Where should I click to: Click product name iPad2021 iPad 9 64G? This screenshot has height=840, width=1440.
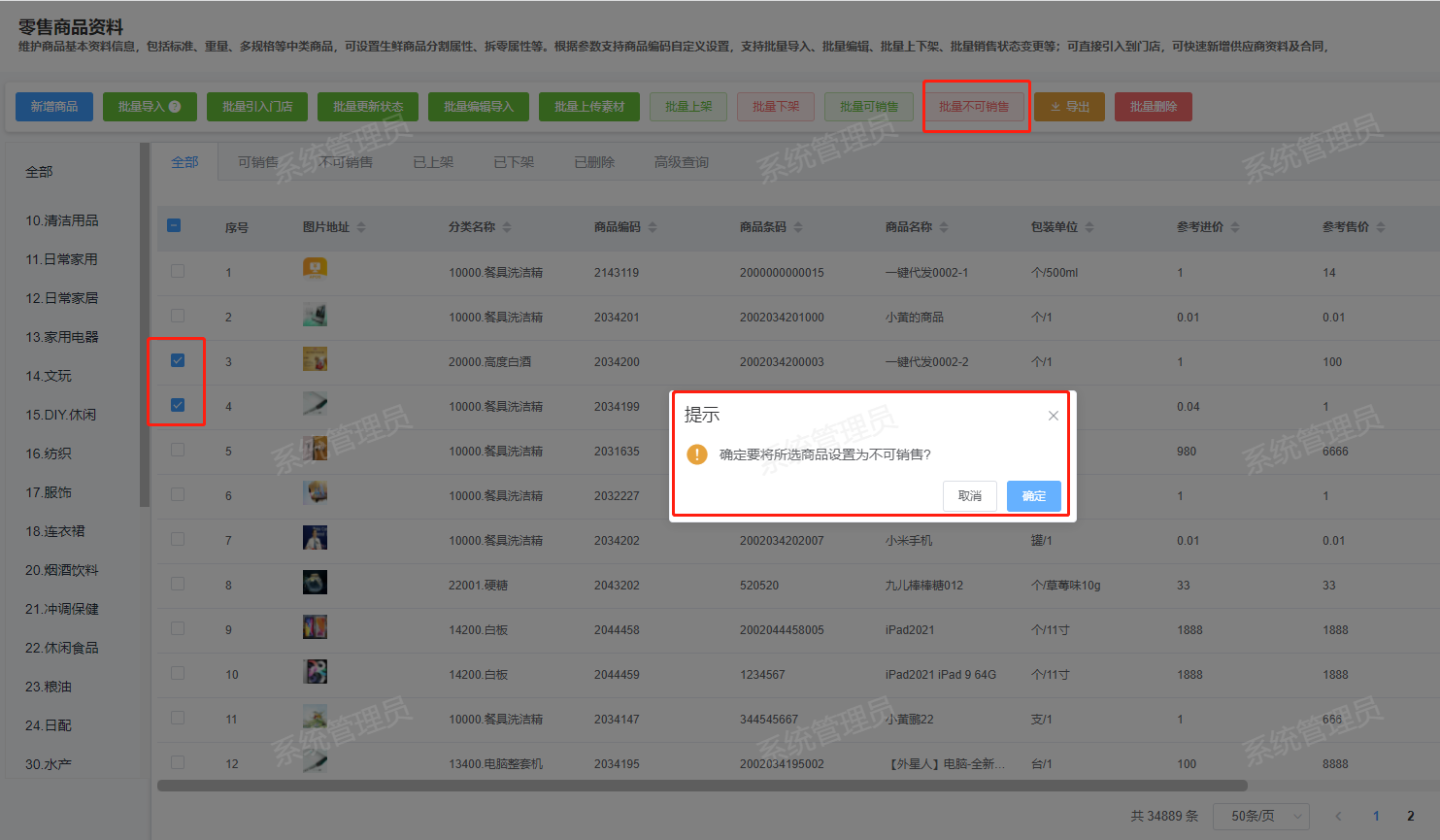941,675
